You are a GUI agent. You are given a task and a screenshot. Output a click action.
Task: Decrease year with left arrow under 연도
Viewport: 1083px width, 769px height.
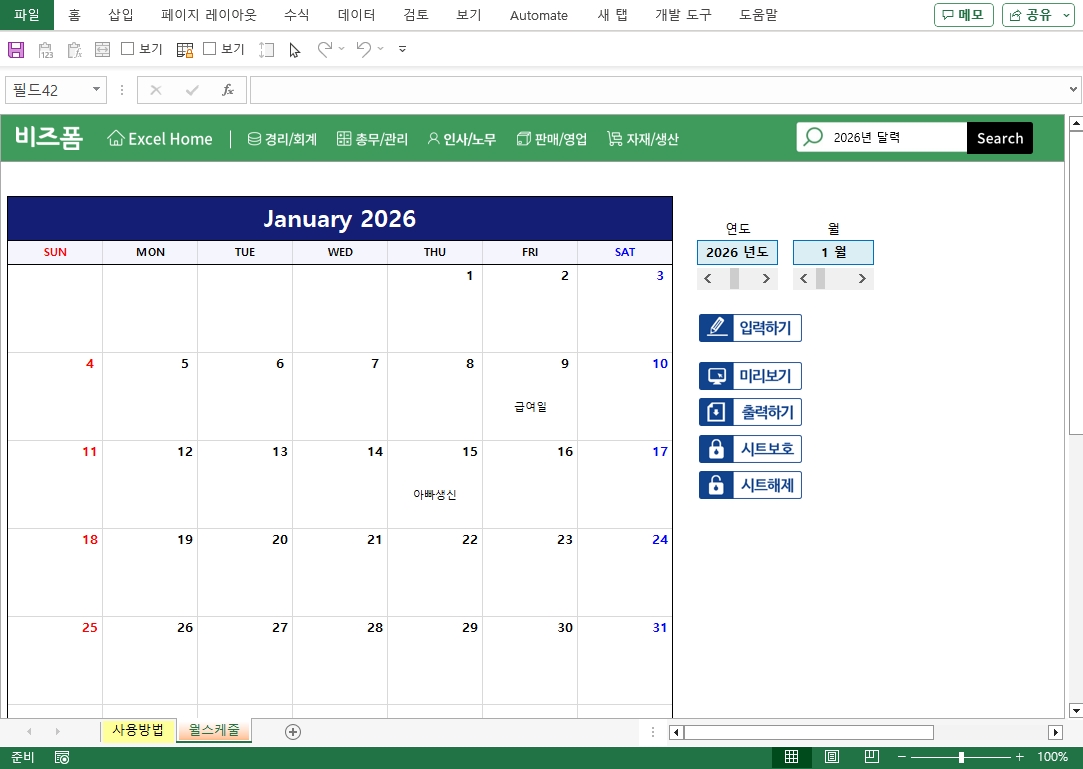coord(707,278)
